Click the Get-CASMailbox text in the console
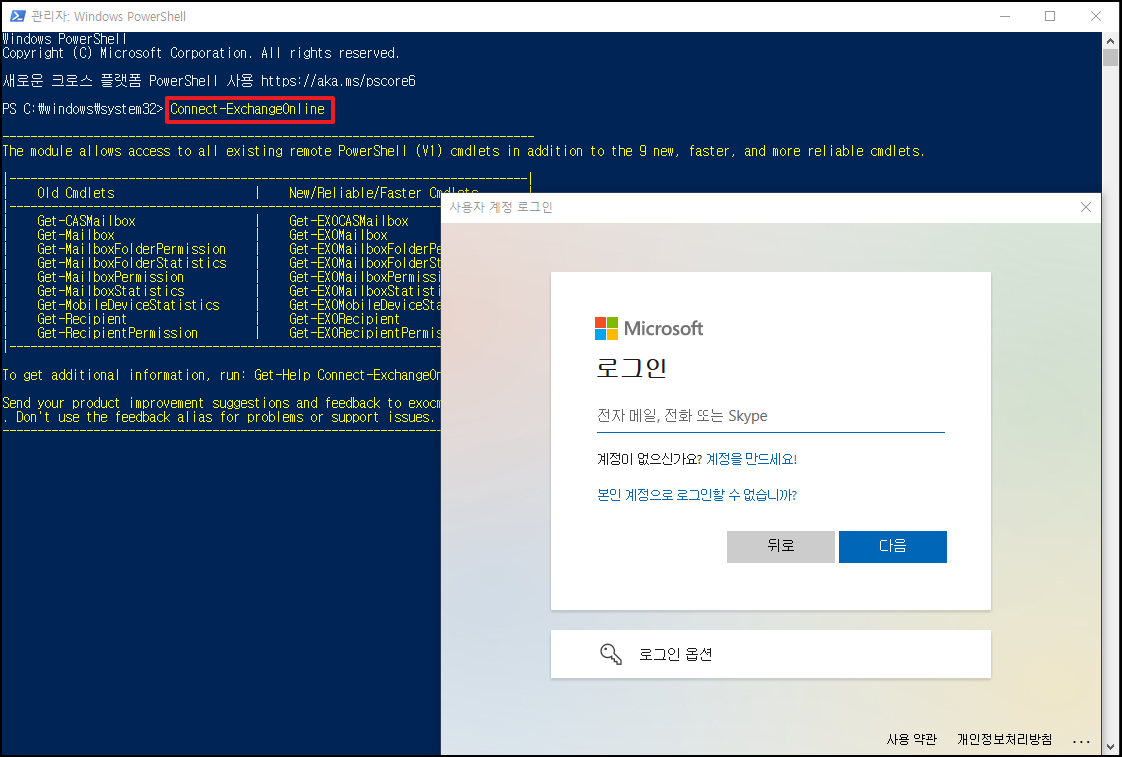The width and height of the screenshot is (1122, 757). coord(87,221)
